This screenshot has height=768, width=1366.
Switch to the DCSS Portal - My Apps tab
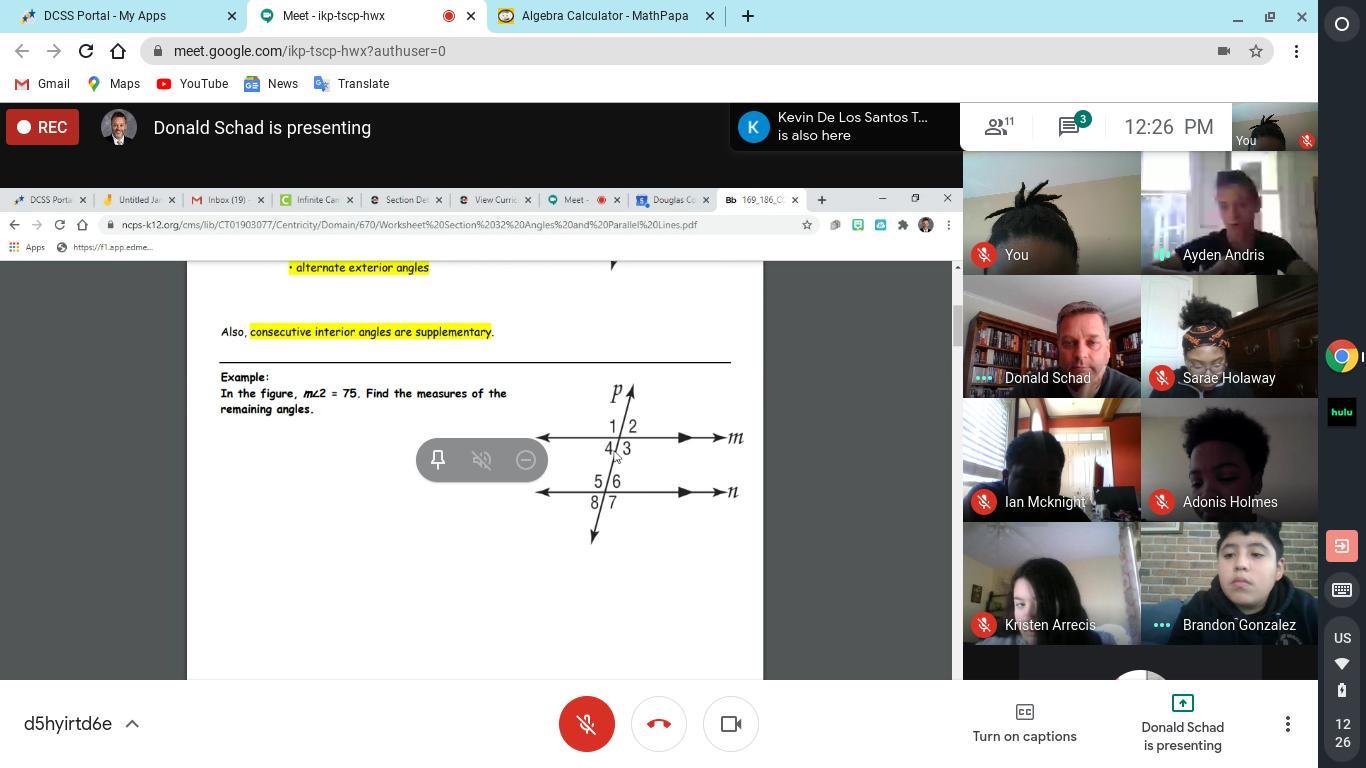[125, 16]
